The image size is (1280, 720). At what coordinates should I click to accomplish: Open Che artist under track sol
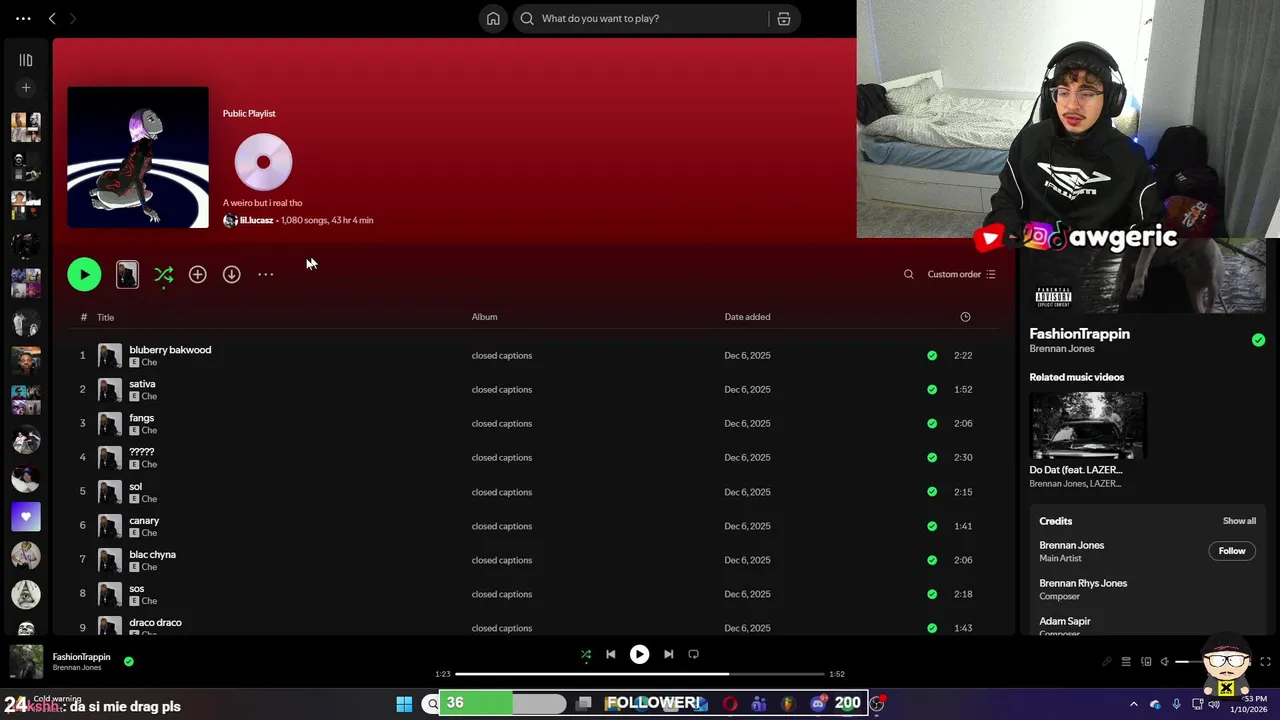[x=149, y=499]
